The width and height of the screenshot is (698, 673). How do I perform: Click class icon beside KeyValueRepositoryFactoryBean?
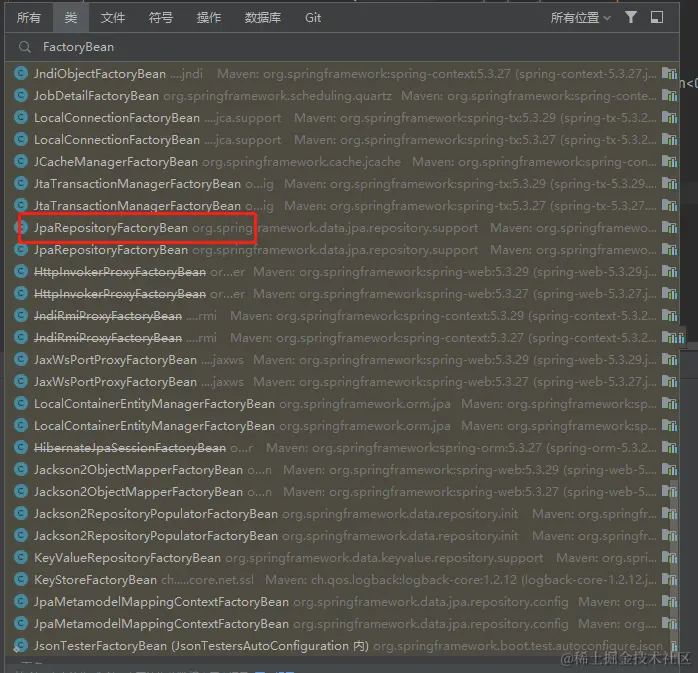20,557
